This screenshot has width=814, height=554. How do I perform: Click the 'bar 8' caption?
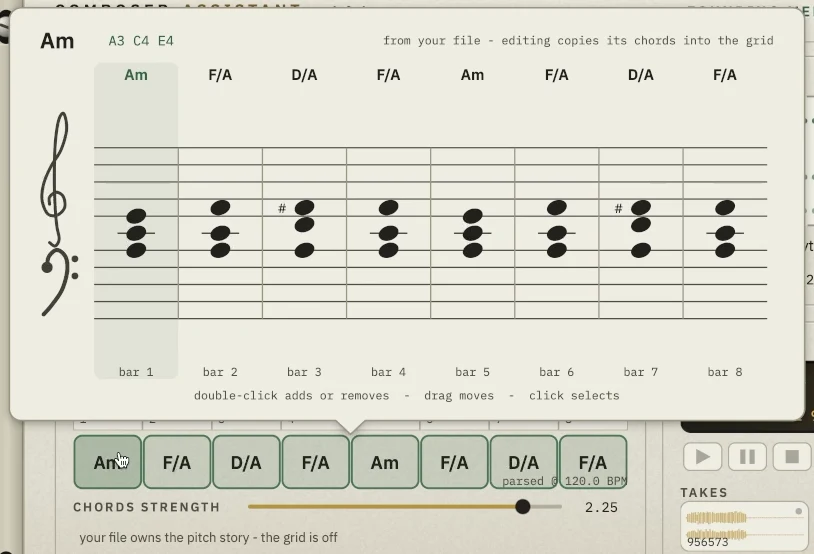pyautogui.click(x=725, y=372)
